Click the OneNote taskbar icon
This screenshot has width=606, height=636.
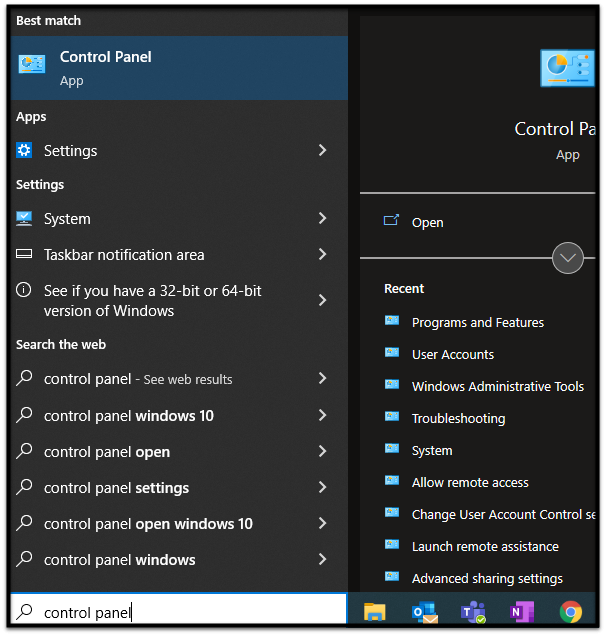coord(522,612)
